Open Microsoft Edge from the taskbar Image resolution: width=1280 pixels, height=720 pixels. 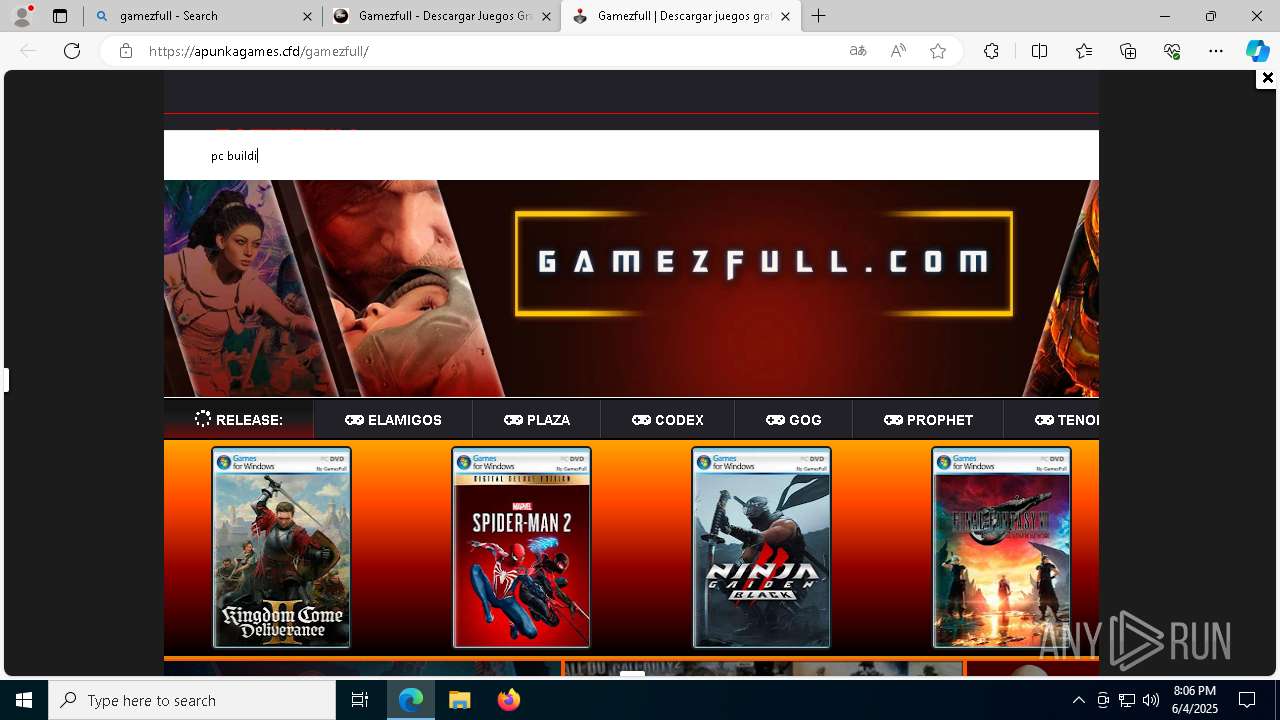pos(411,700)
